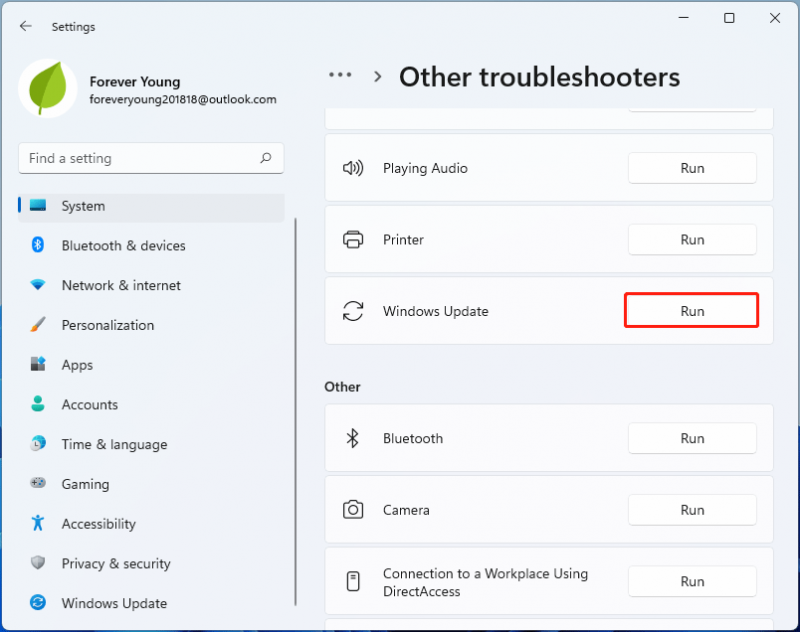Open Bluetooth & devices settings

click(151, 245)
